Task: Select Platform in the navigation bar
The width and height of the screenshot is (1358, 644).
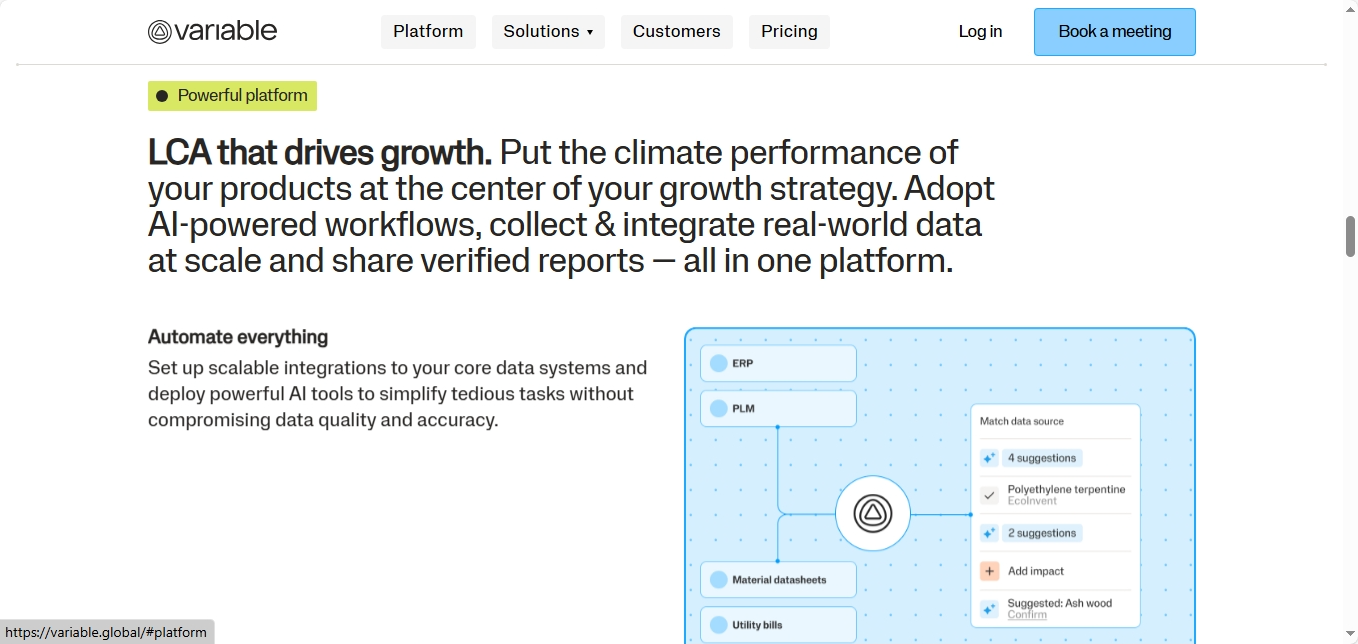Action: click(428, 31)
